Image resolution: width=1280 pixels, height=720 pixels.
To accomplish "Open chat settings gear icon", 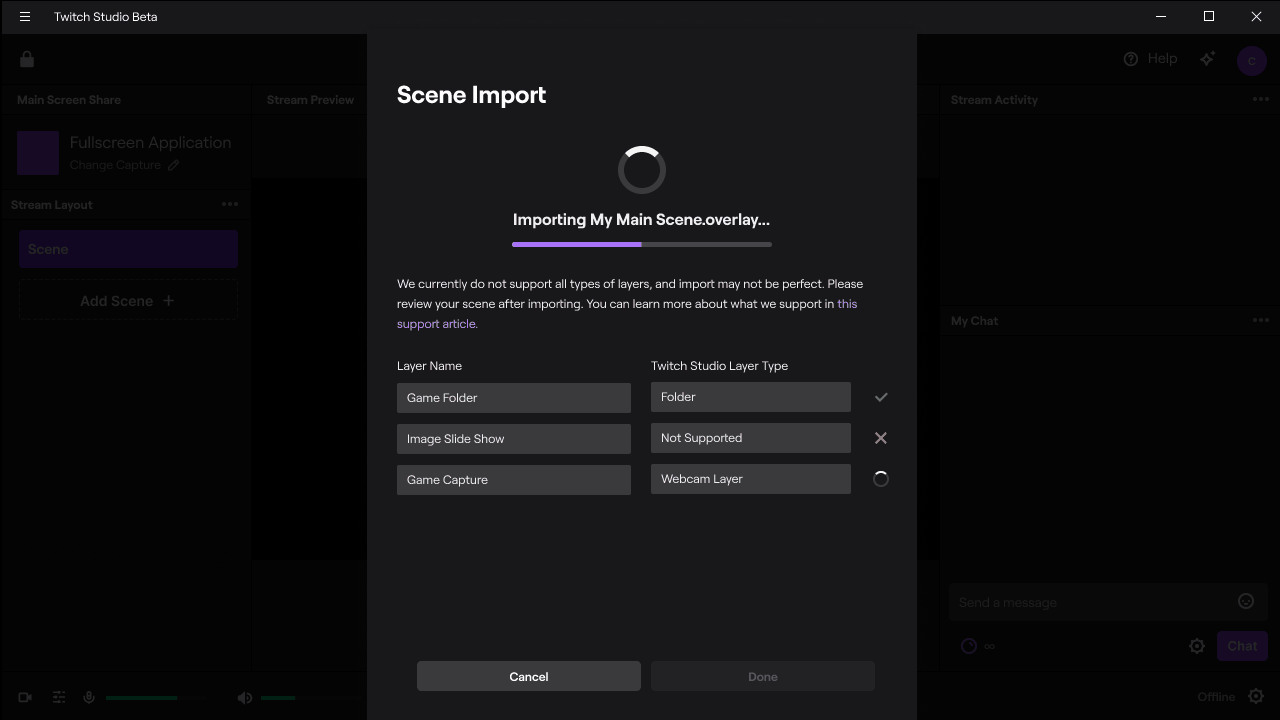I will [1197, 646].
